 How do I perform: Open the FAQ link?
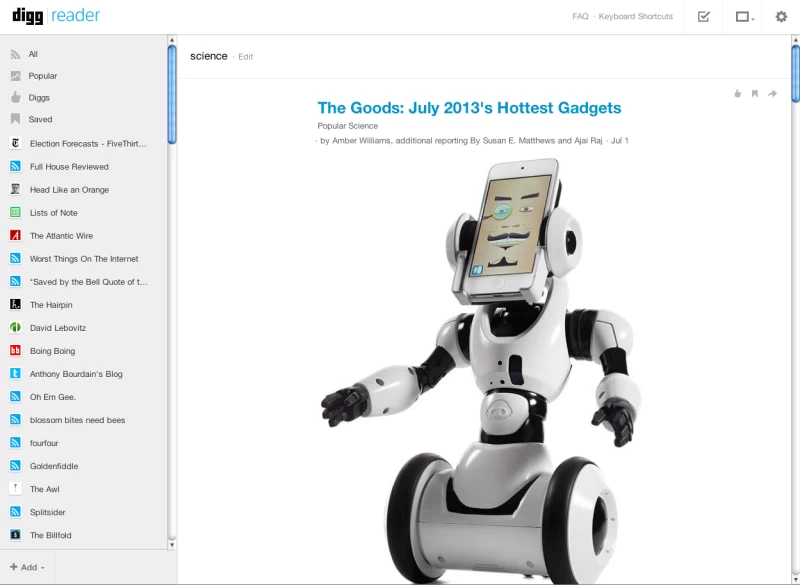(x=580, y=17)
